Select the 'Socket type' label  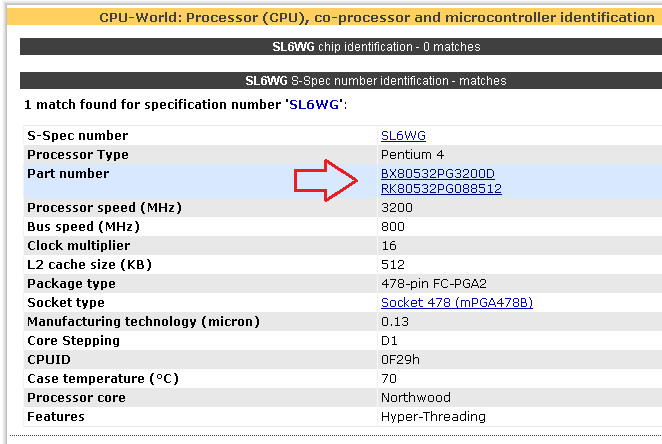click(66, 302)
